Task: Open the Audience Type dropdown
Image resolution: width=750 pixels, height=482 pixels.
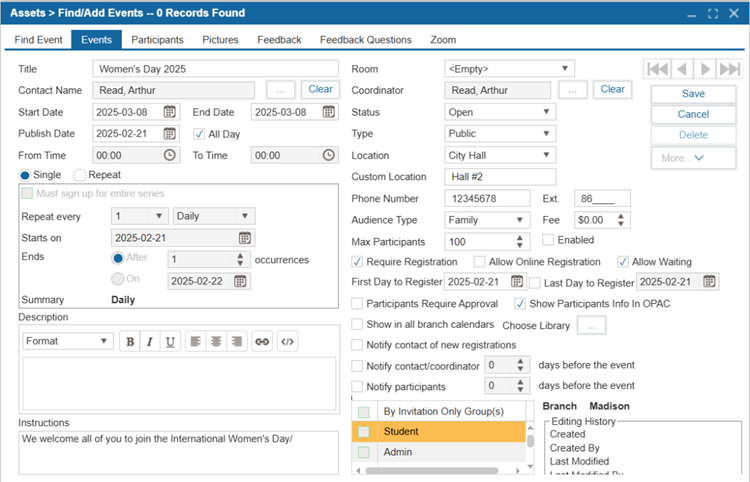Action: 487,220
